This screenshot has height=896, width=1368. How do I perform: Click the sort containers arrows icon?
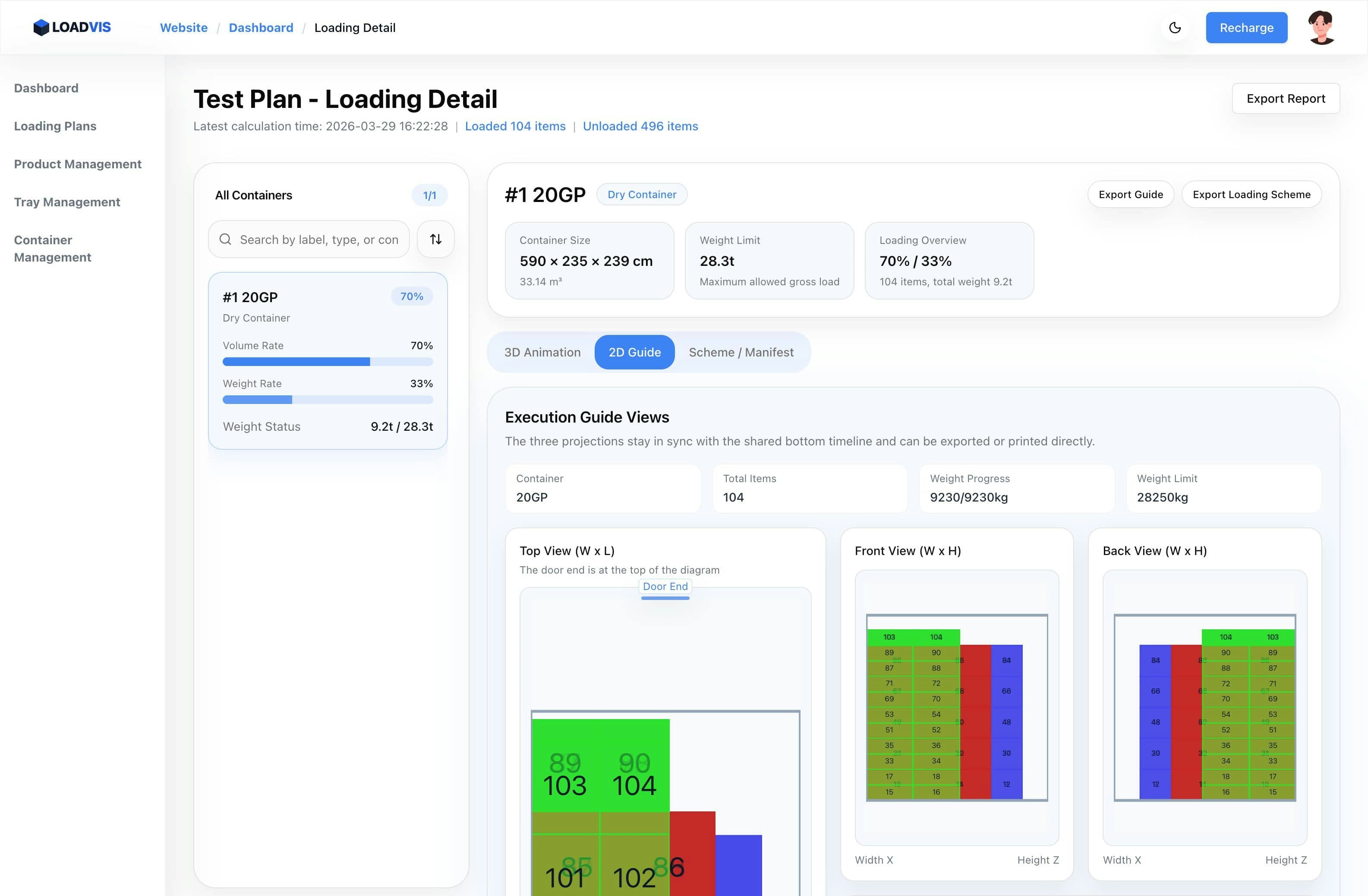(x=436, y=239)
